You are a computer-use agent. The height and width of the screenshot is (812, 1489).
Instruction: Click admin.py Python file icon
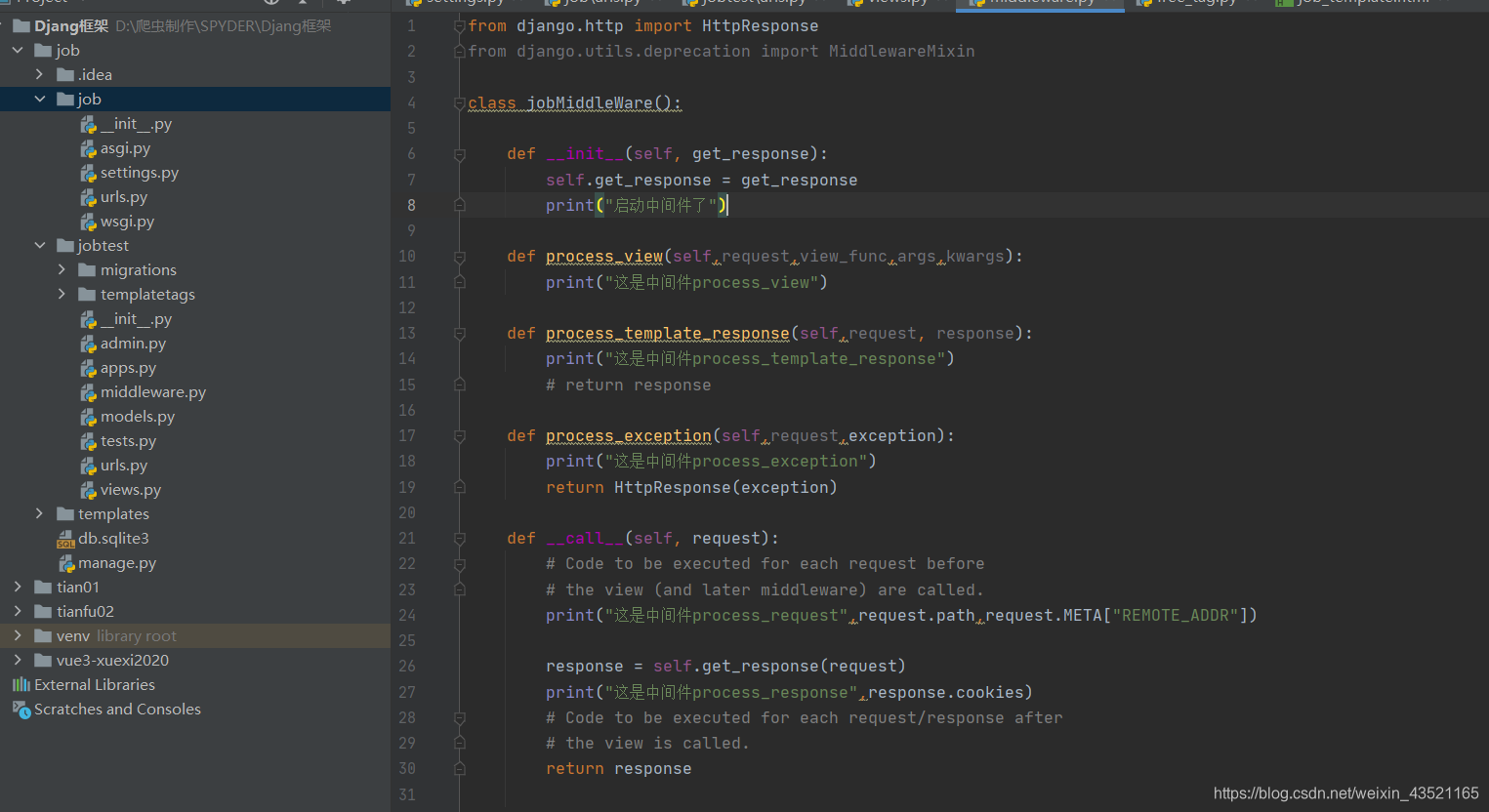(88, 344)
